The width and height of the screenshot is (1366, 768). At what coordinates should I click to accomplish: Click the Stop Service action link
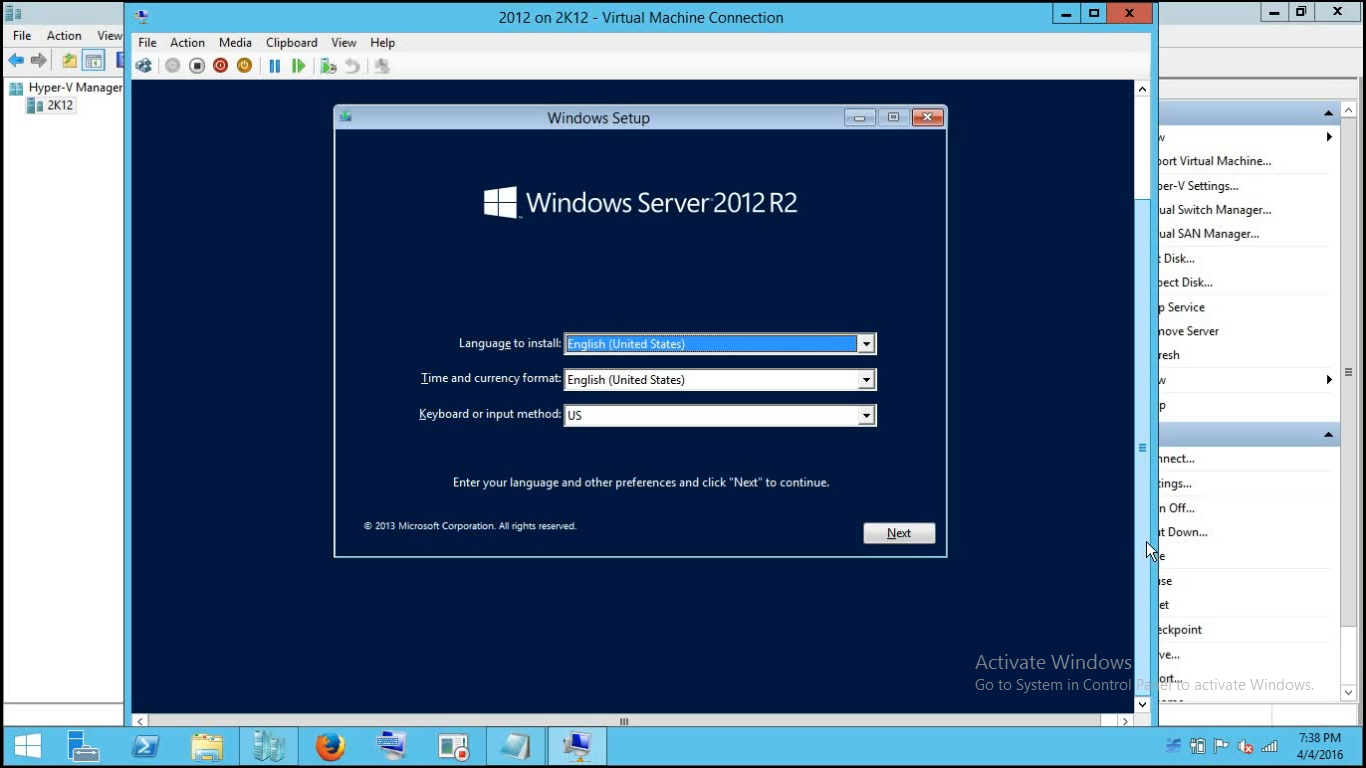(1182, 307)
